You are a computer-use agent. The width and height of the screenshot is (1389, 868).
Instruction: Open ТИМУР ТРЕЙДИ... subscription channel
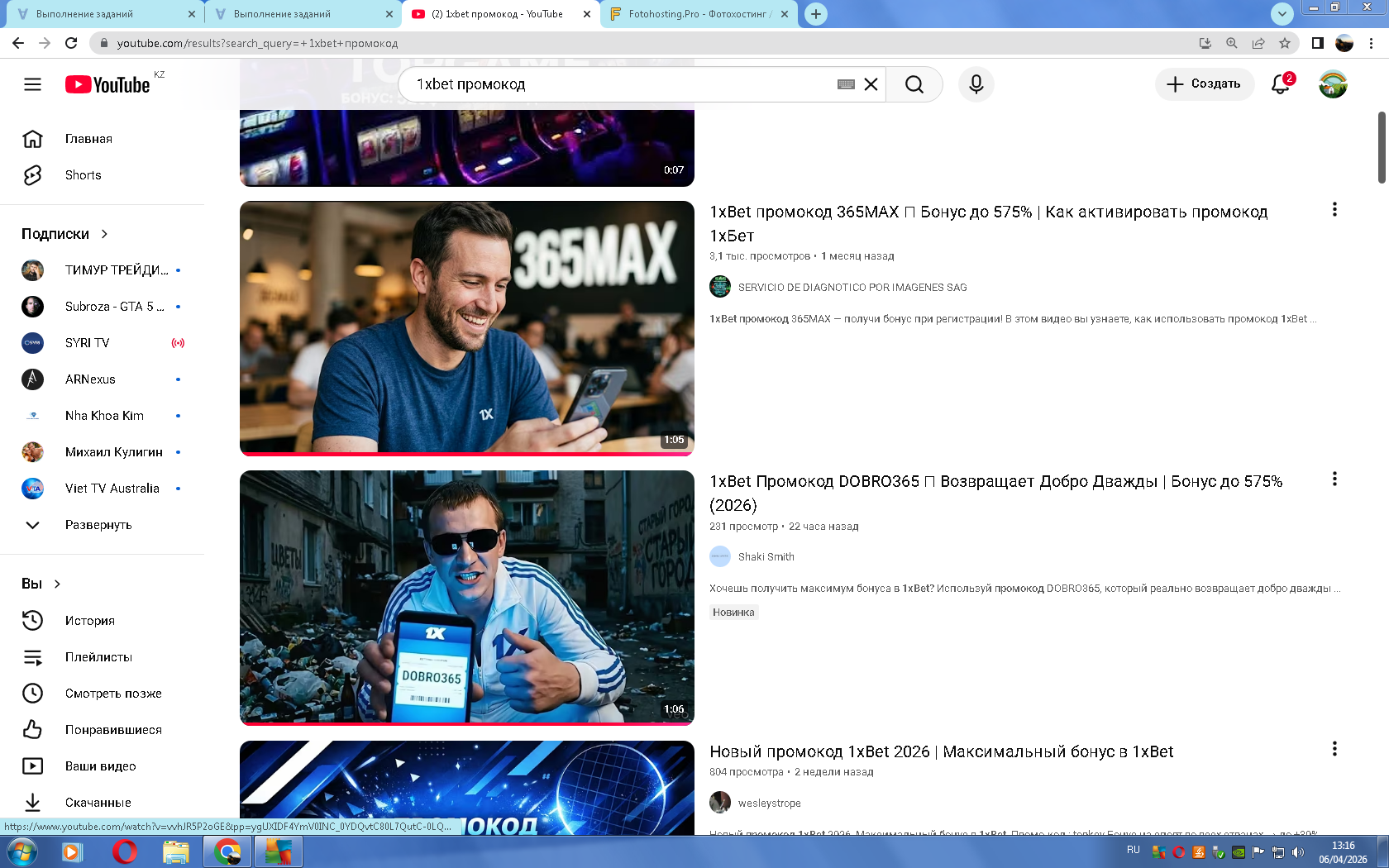pos(102,270)
